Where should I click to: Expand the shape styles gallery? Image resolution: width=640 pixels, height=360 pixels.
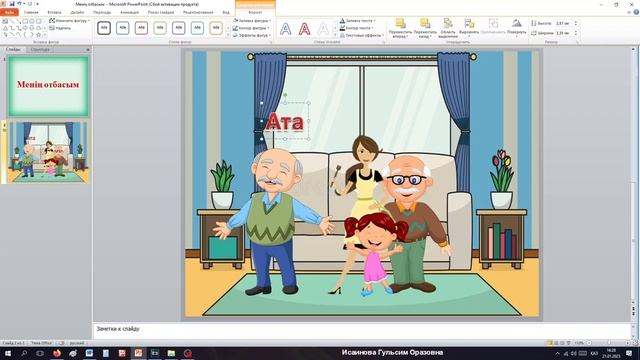pos(228,36)
